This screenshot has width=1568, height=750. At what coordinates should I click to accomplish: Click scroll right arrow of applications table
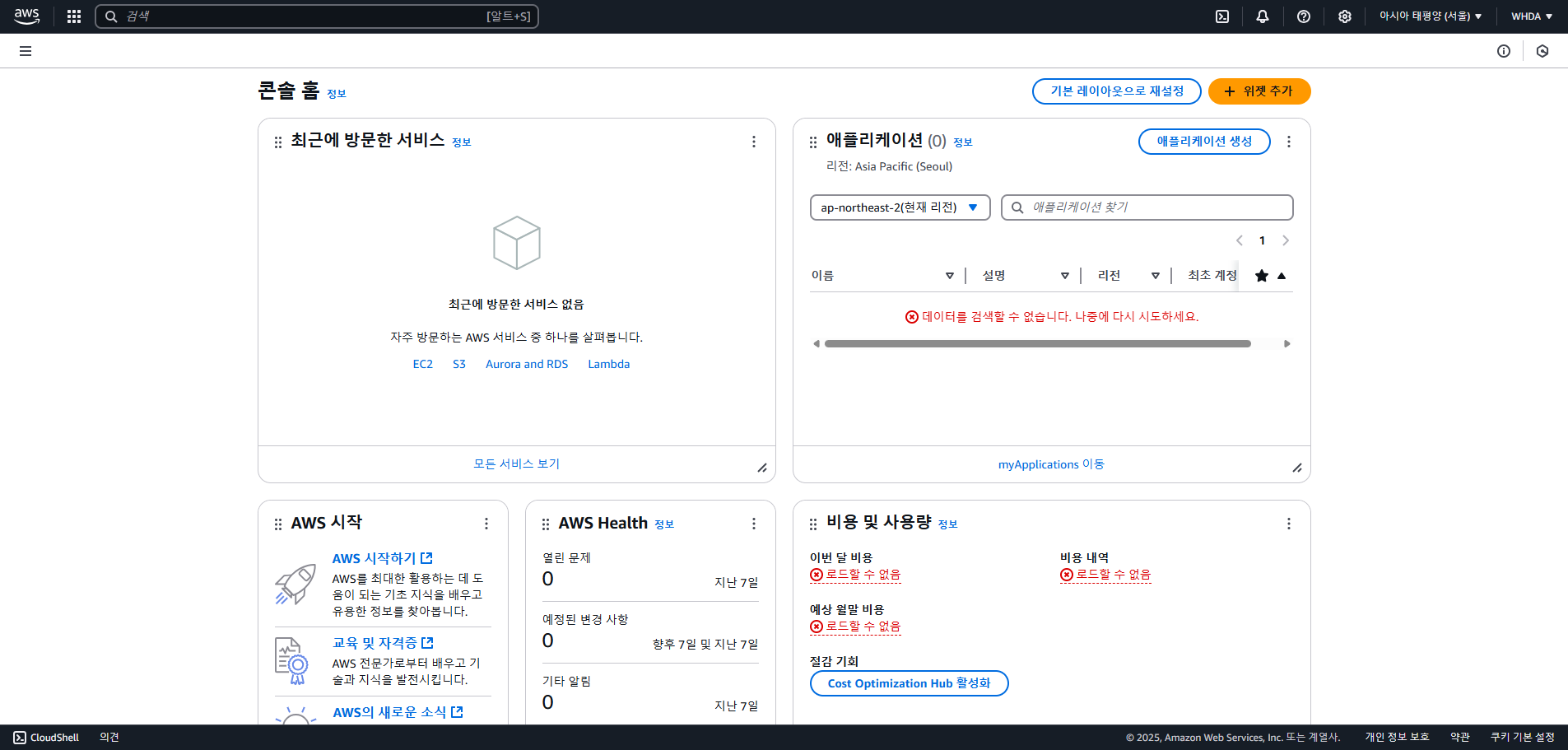(1287, 344)
